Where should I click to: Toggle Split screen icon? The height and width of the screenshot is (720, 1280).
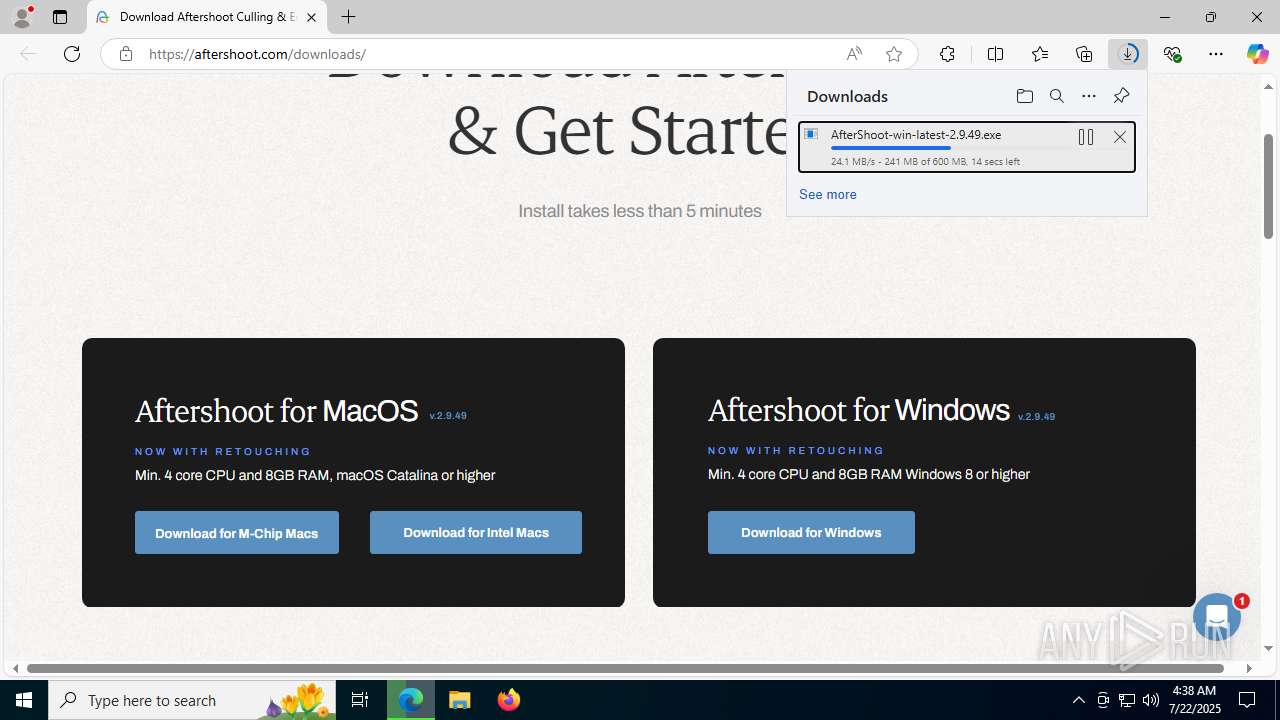[995, 54]
